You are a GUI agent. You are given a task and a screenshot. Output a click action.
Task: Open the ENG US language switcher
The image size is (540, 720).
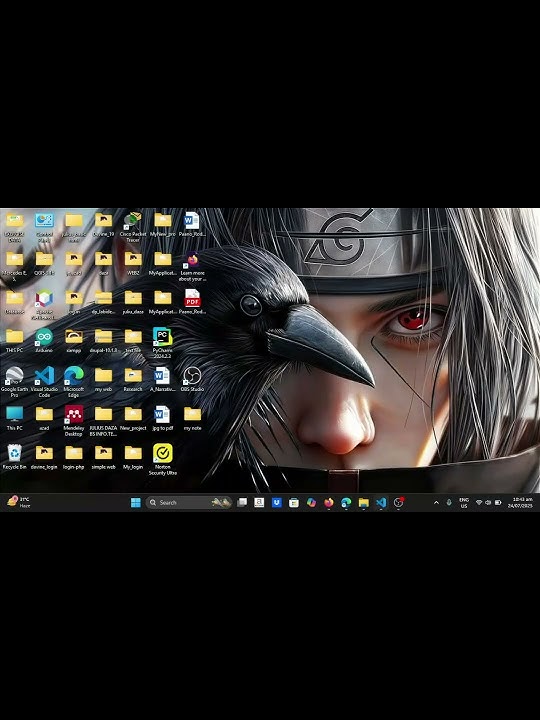click(464, 503)
